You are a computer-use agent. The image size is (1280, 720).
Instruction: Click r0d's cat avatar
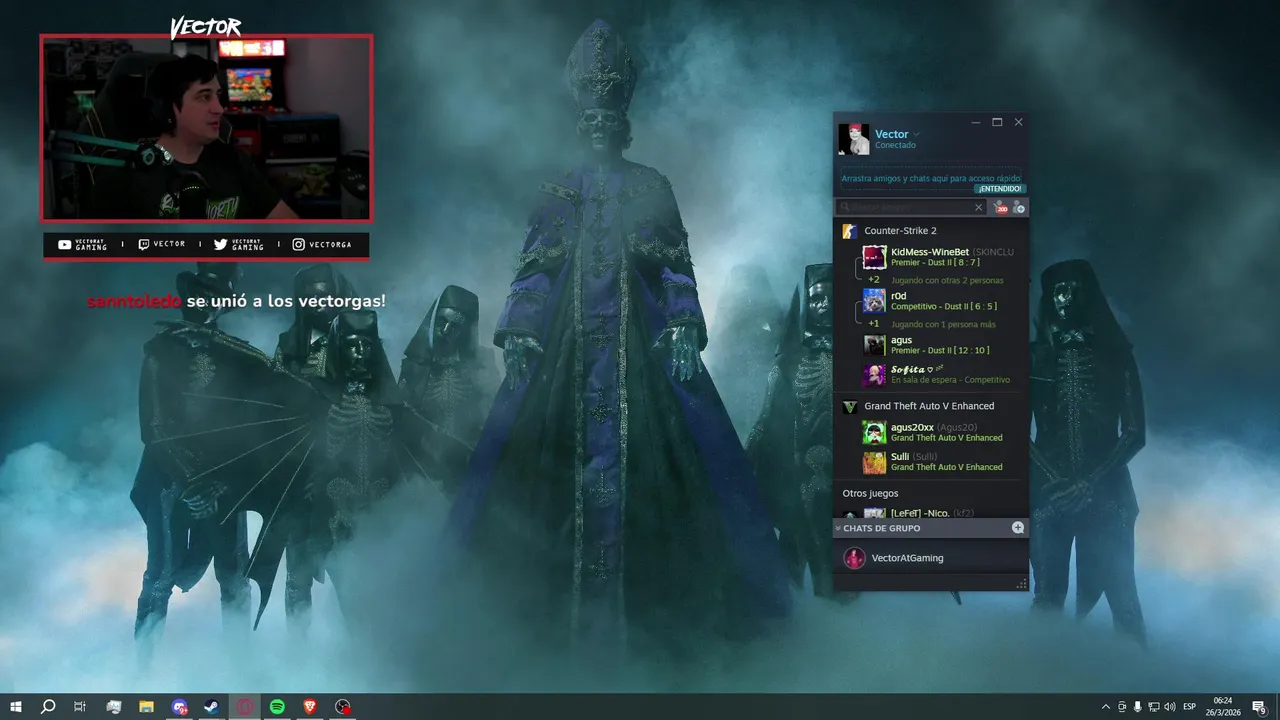coord(875,301)
